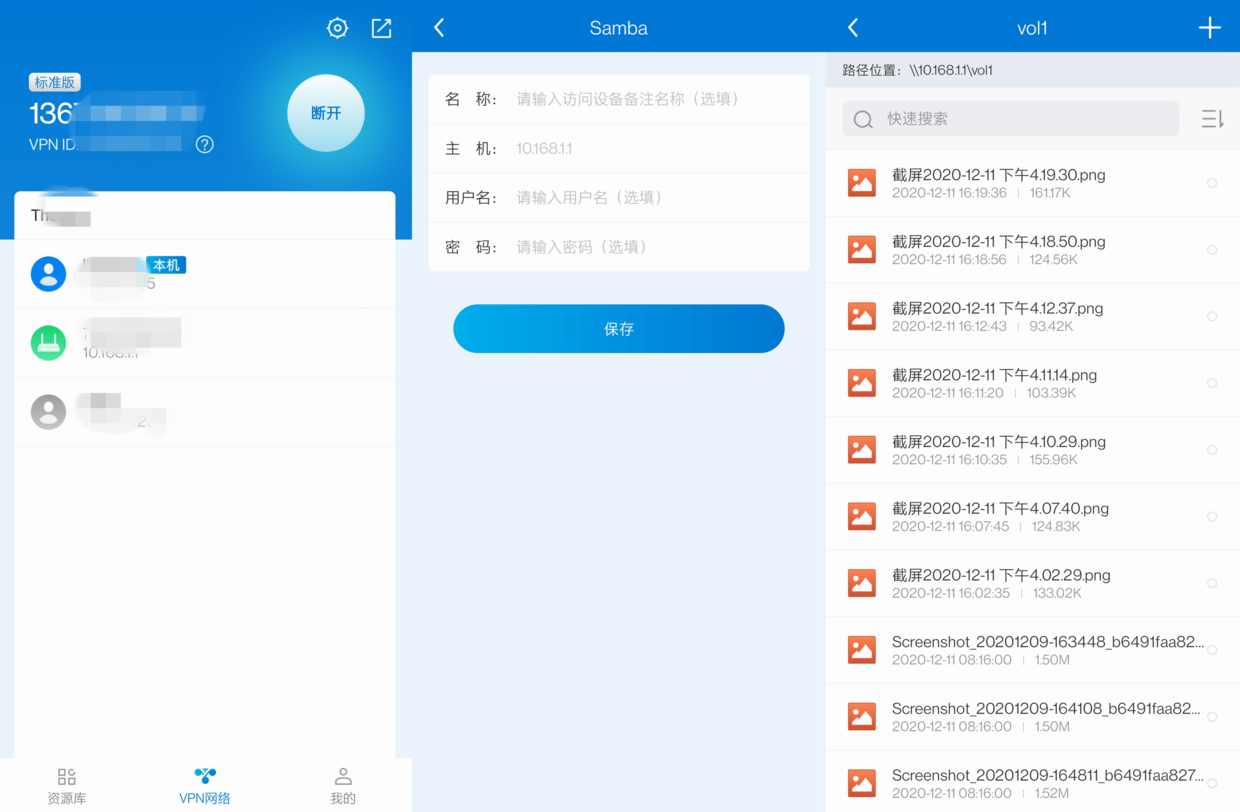Viewport: 1240px width, 812px height.
Task: Switch to the 我的 tab
Action: [x=343, y=787]
